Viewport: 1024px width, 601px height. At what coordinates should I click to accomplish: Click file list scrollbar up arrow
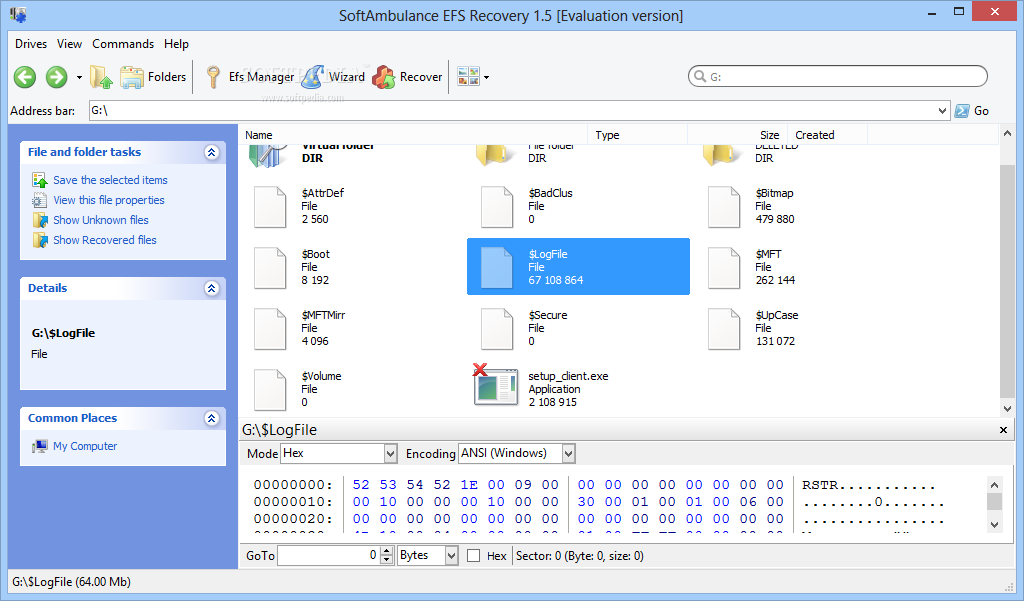(x=1007, y=134)
